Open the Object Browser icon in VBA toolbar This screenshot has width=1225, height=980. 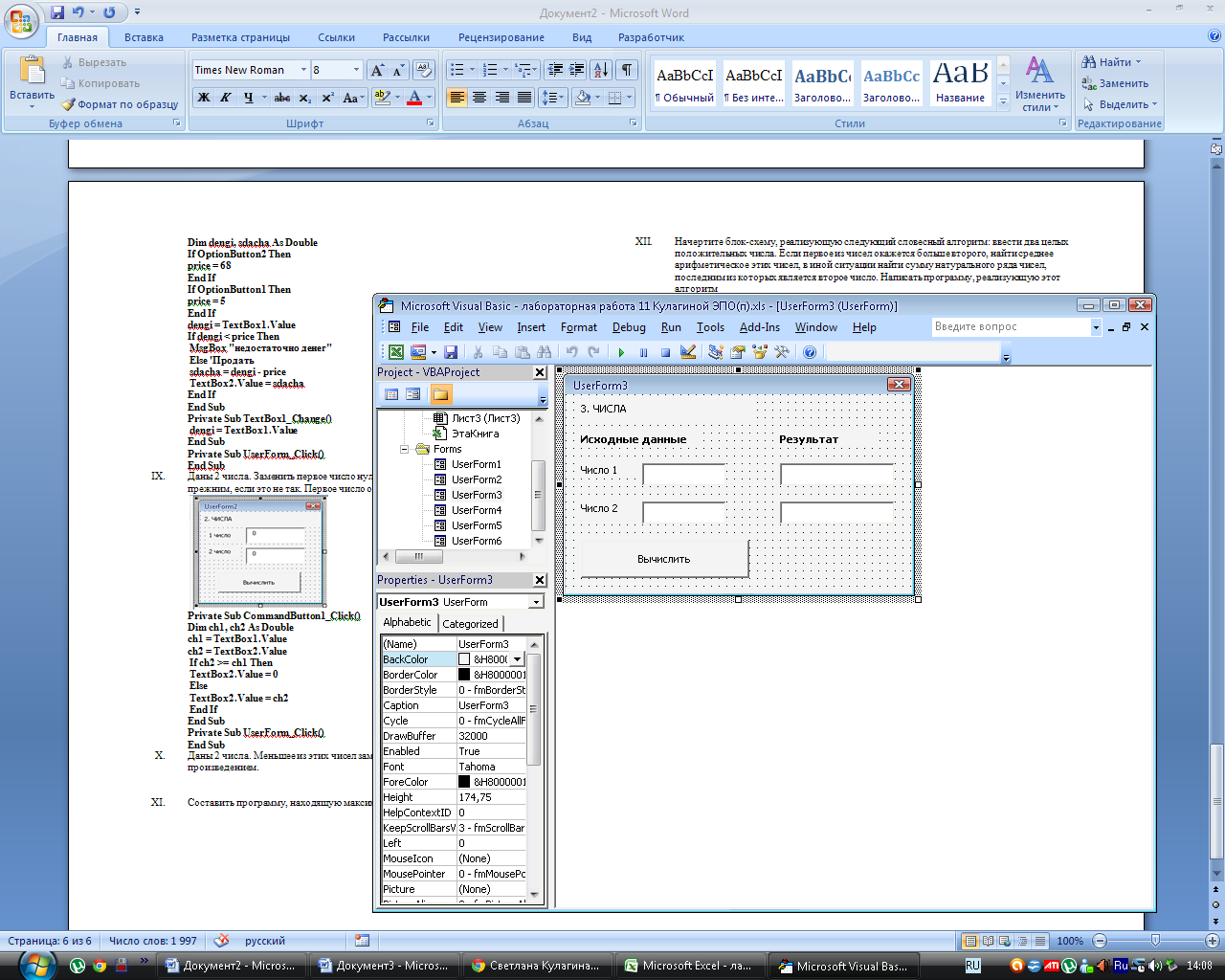click(760, 352)
